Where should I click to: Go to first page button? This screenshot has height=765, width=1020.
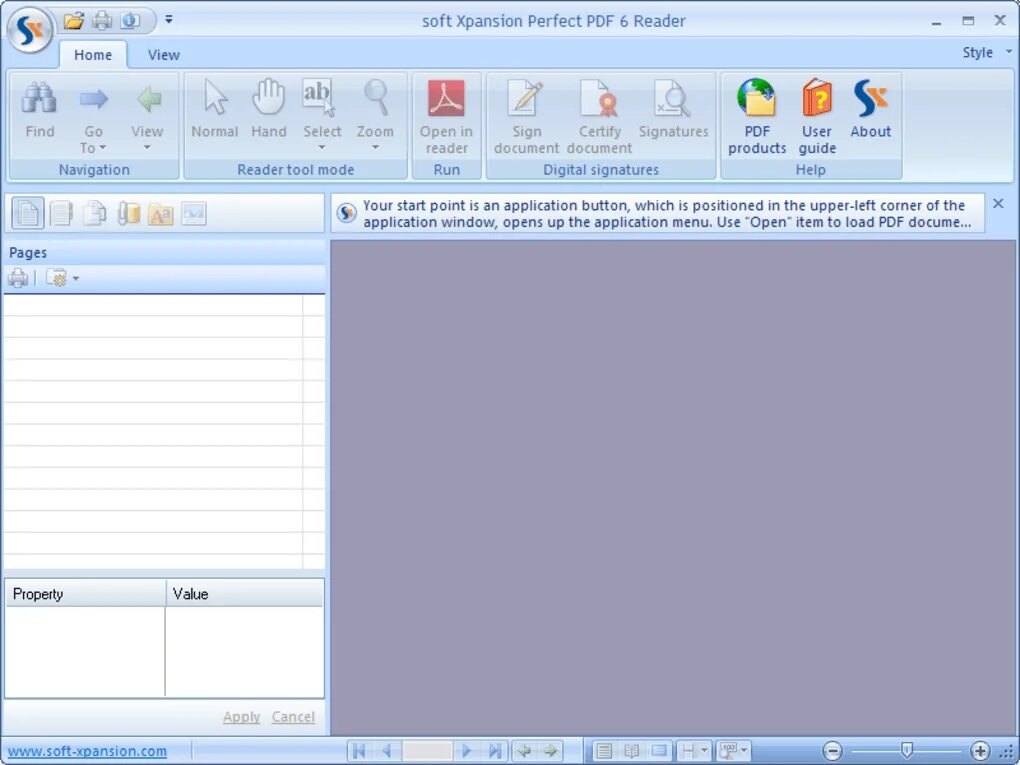click(x=358, y=751)
